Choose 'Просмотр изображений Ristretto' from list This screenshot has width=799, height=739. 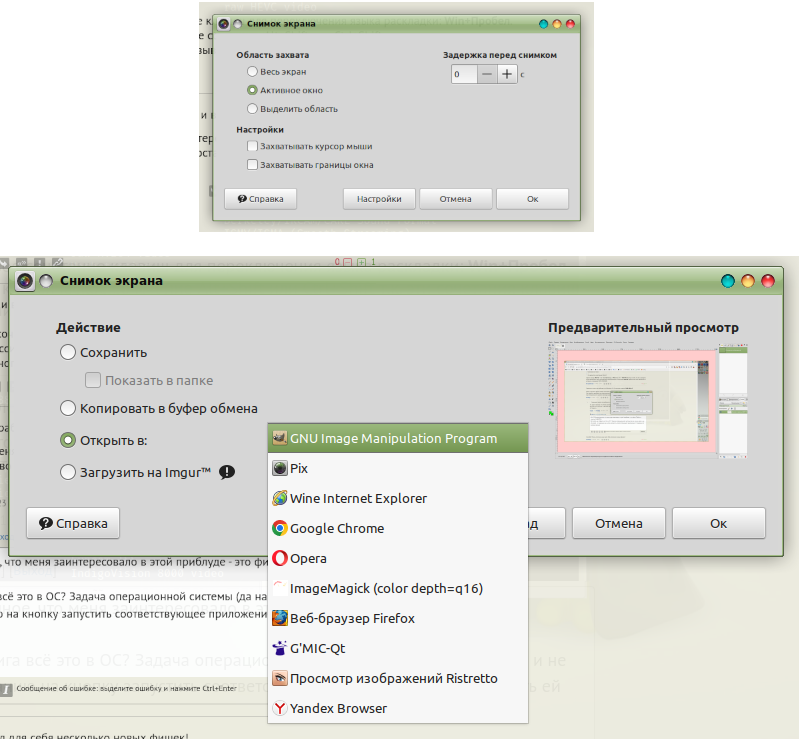point(393,678)
